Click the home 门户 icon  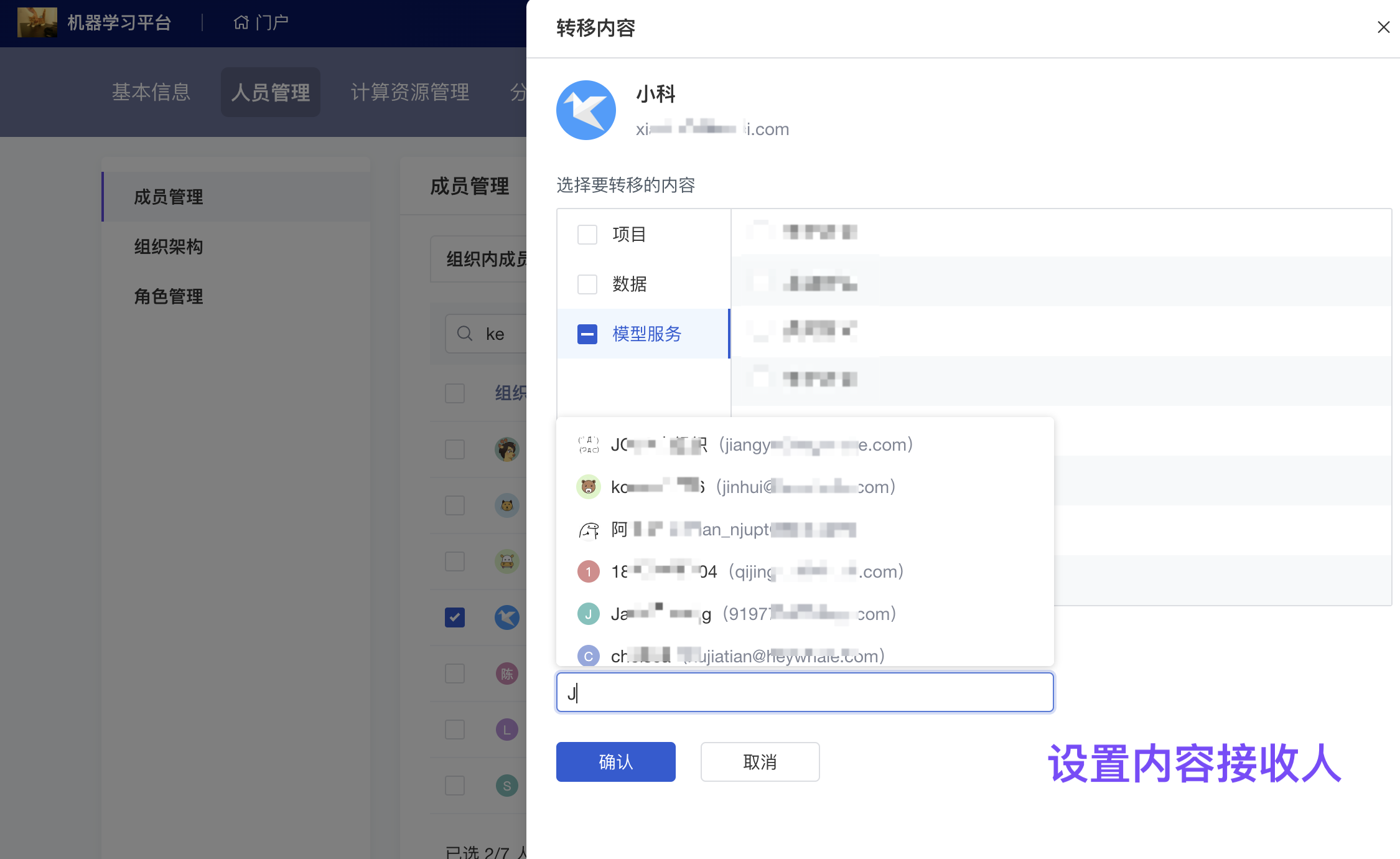[241, 22]
